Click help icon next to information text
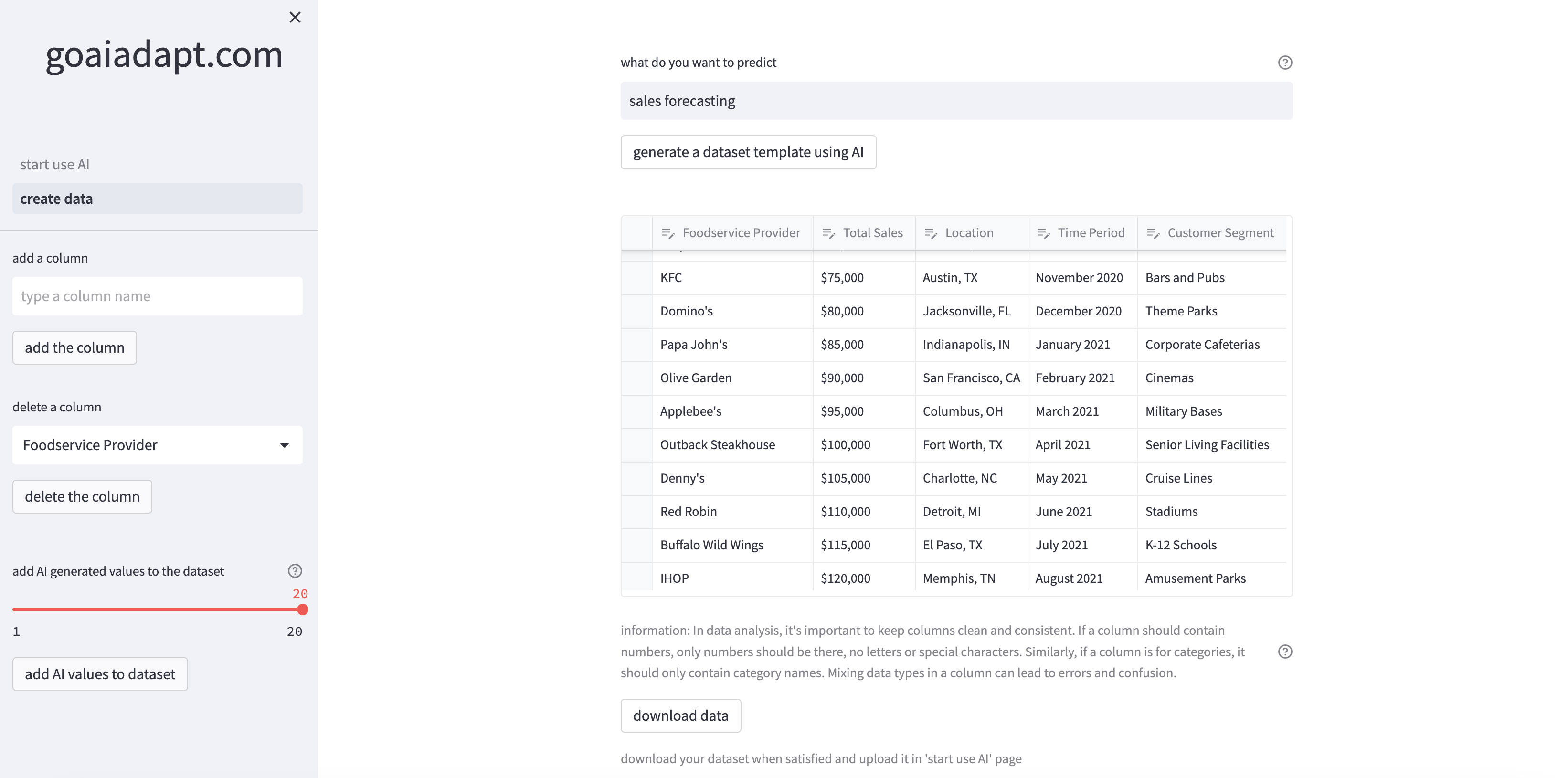Screen dimensions: 1568x778 [1284, 652]
